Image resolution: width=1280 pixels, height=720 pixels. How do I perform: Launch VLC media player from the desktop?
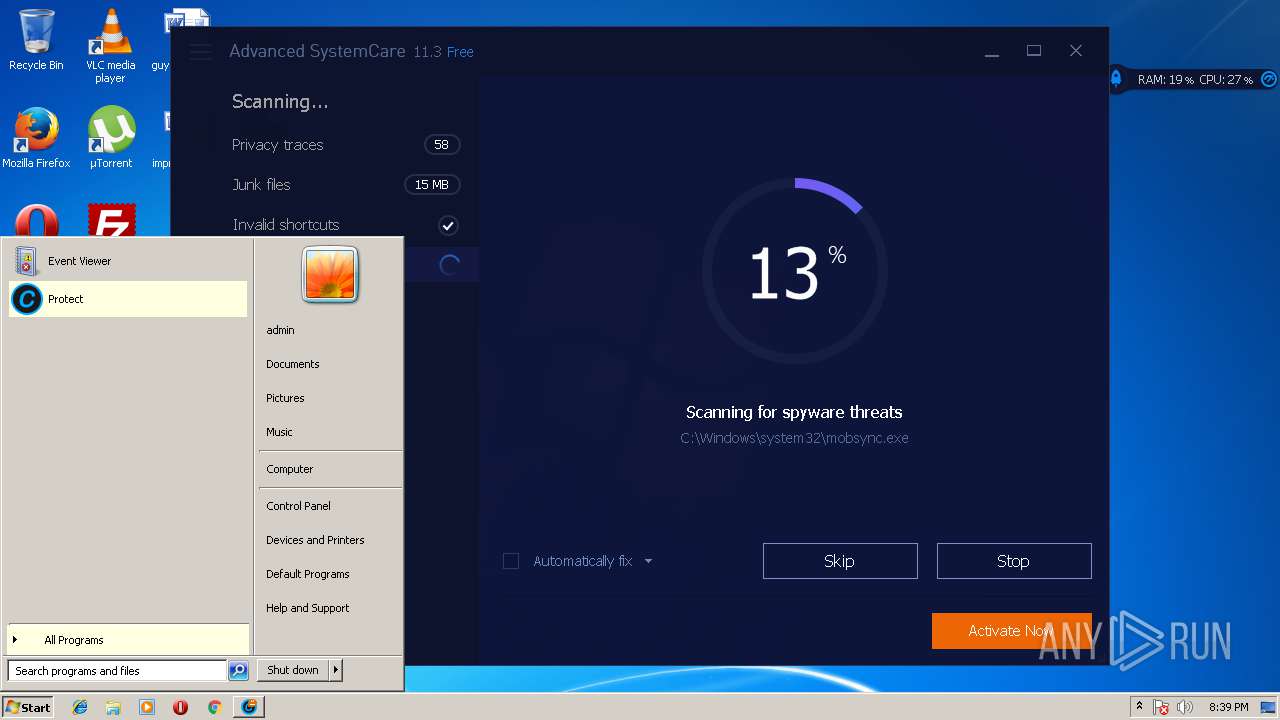click(110, 45)
